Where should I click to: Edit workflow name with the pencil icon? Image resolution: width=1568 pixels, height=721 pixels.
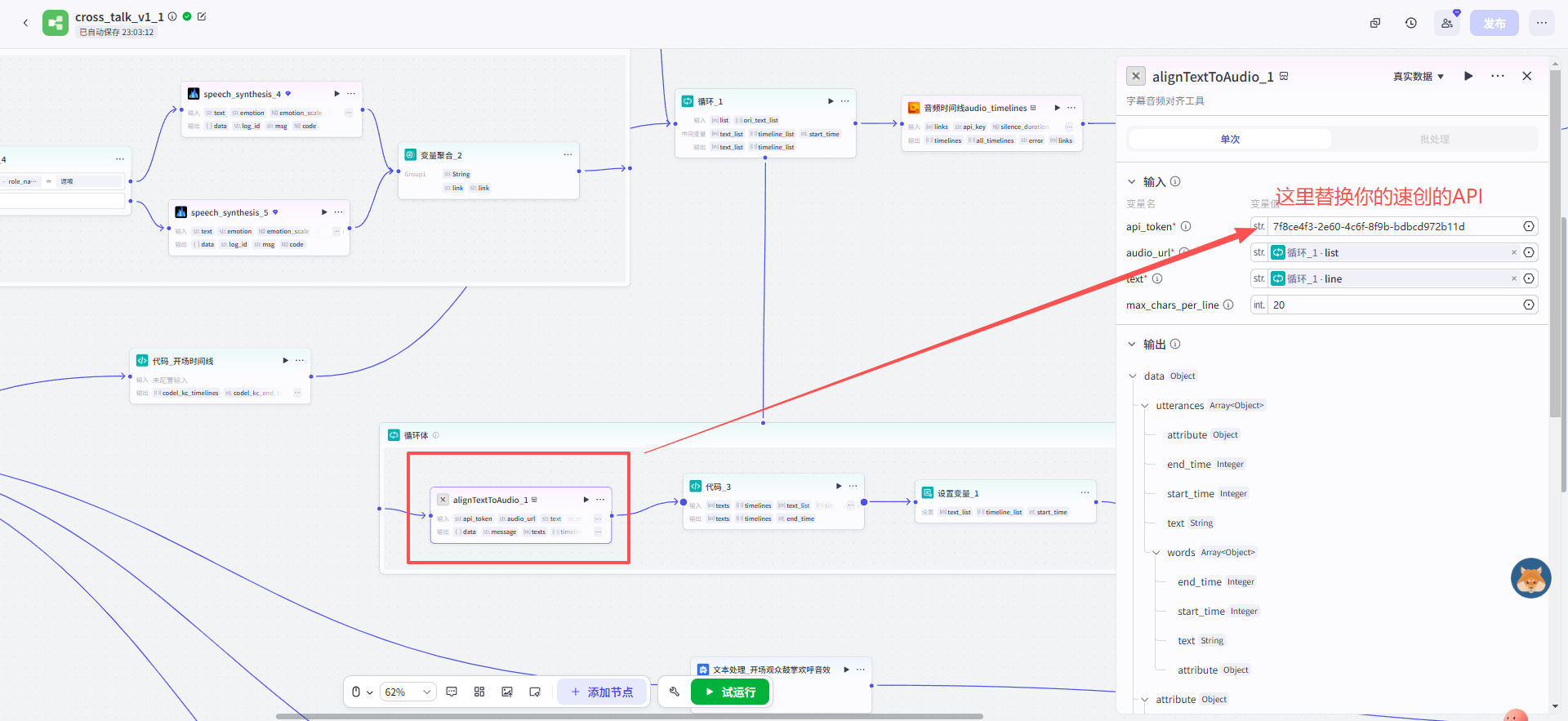pos(202,16)
